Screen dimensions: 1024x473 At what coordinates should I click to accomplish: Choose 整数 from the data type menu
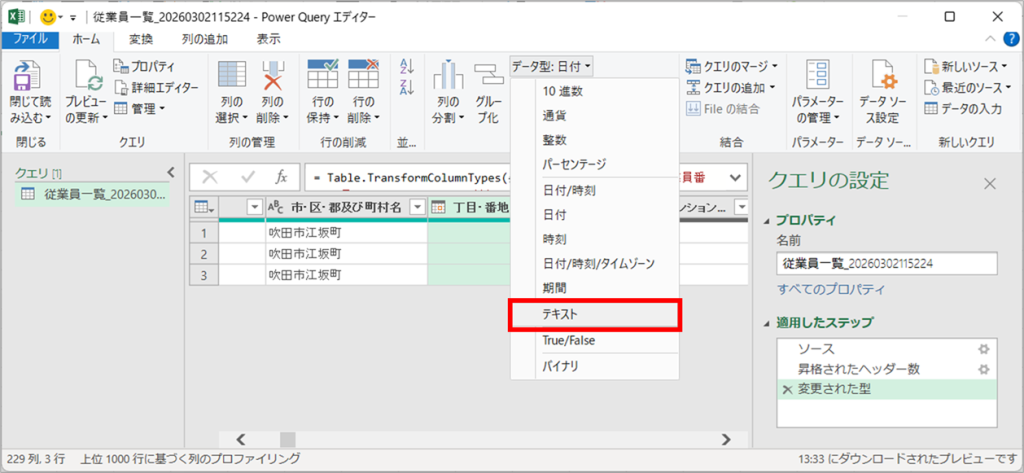click(556, 137)
